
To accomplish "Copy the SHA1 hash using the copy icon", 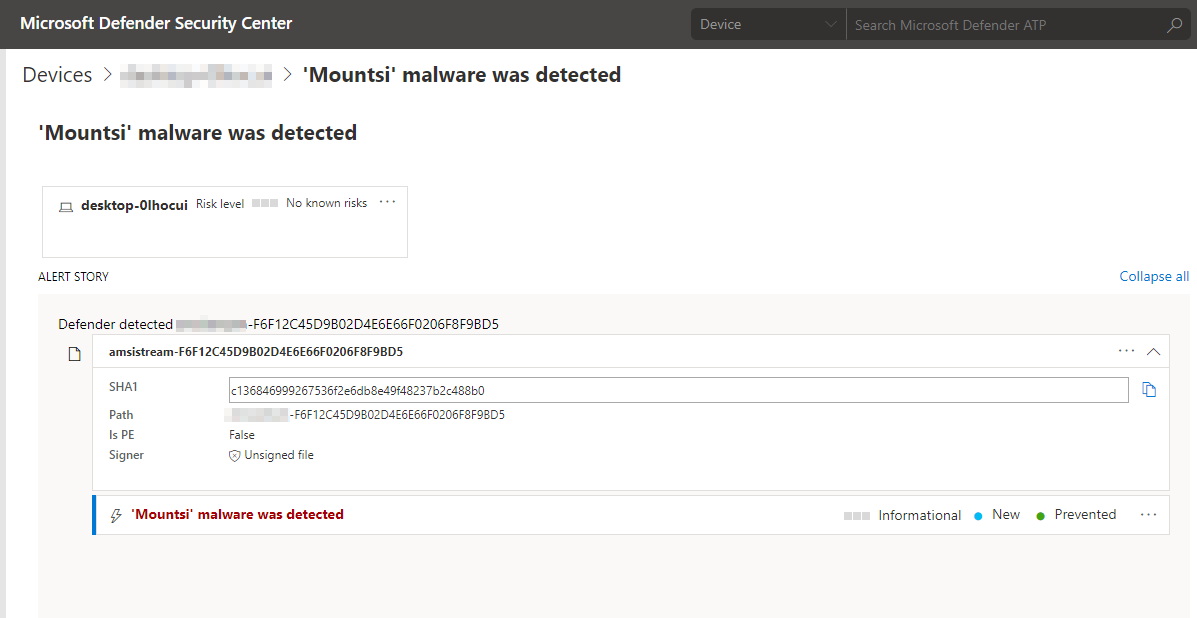I will coord(1149,389).
